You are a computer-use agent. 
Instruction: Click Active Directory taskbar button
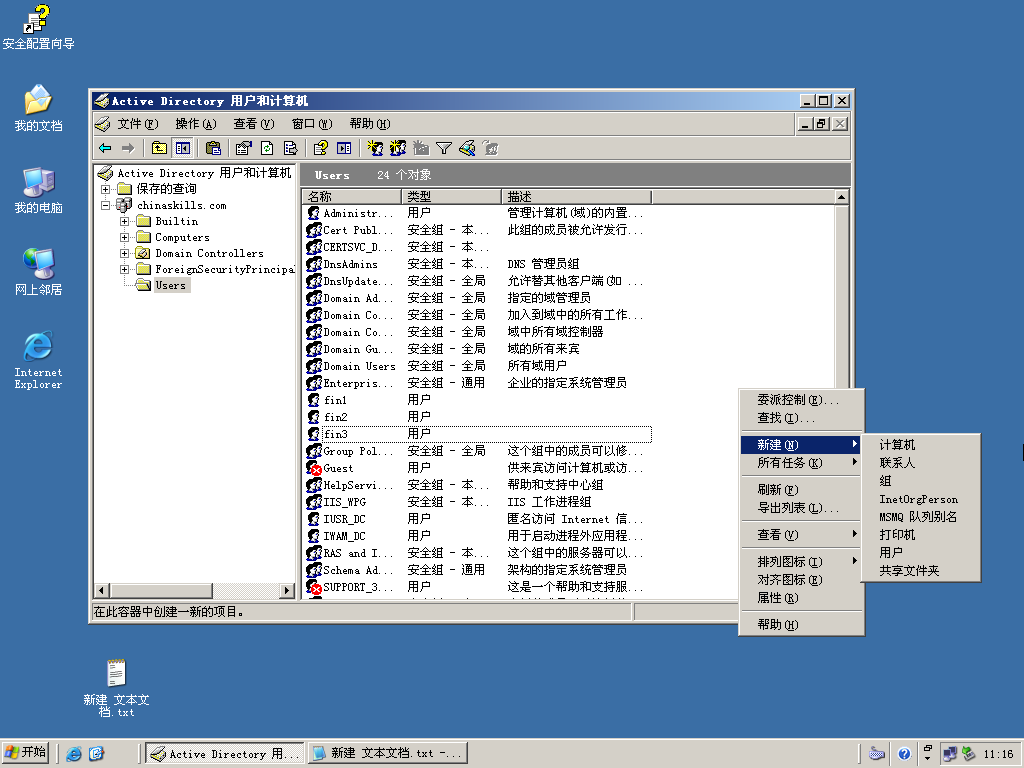click(x=225, y=754)
